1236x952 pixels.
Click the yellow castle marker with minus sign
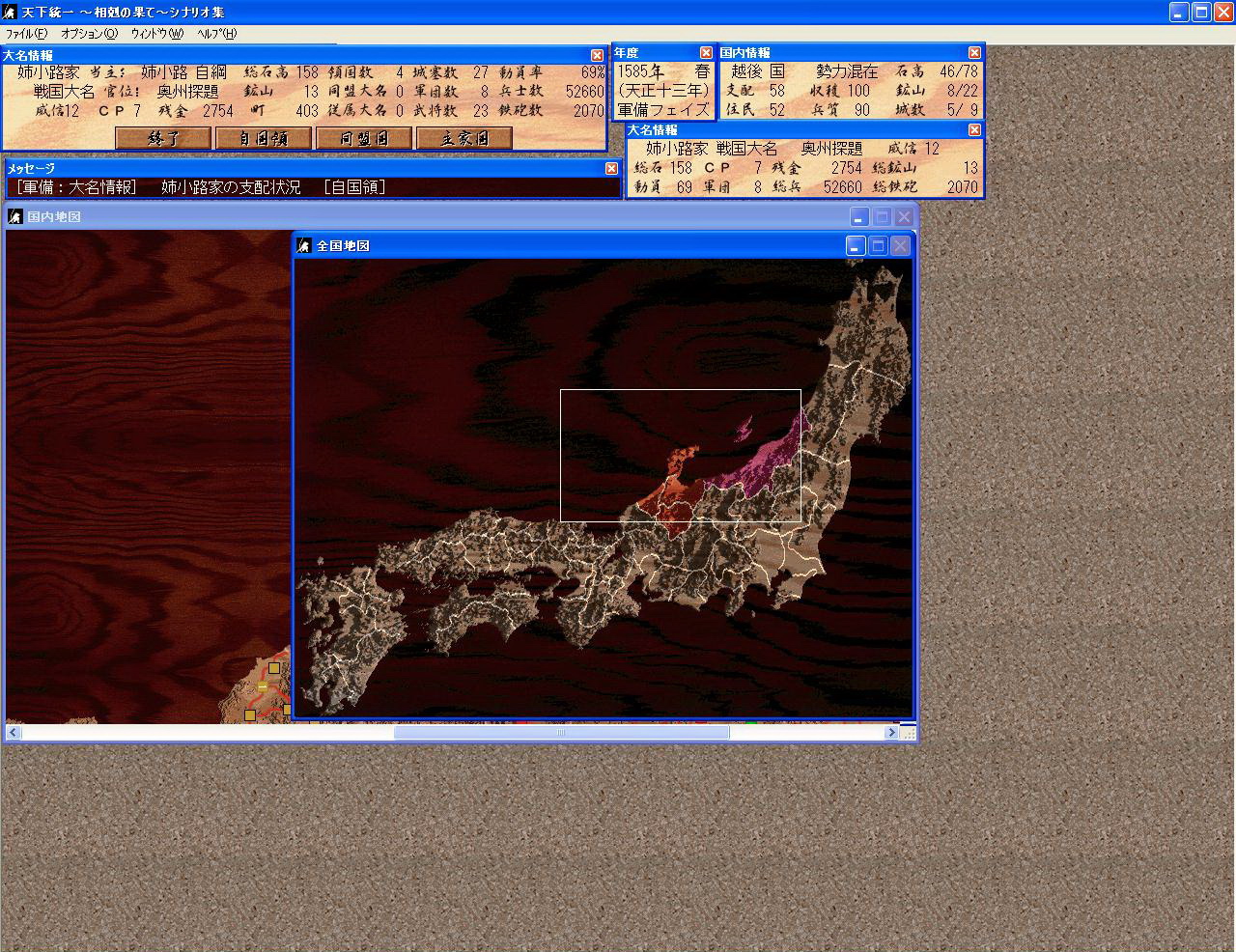pyautogui.click(x=263, y=686)
